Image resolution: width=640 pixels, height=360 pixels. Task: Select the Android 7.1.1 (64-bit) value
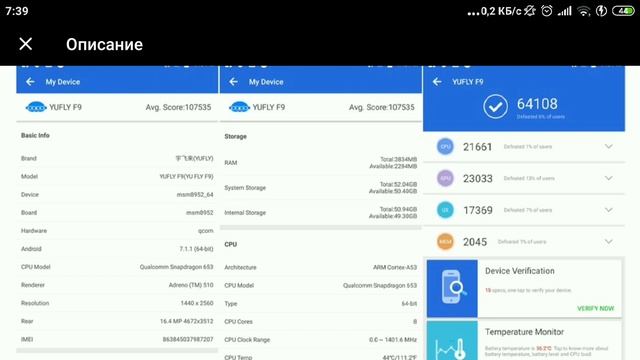point(196,249)
